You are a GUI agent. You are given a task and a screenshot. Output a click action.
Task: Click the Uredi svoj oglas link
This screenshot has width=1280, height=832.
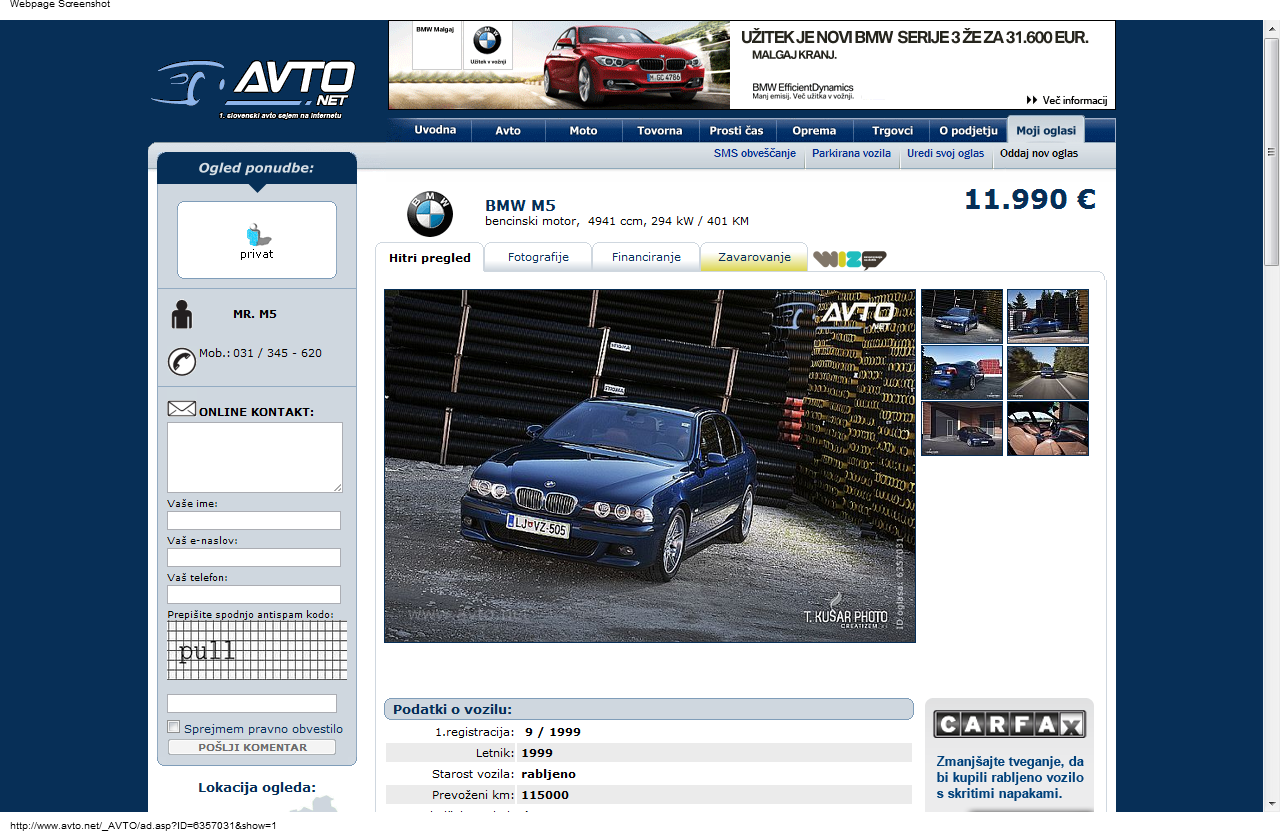pos(945,154)
